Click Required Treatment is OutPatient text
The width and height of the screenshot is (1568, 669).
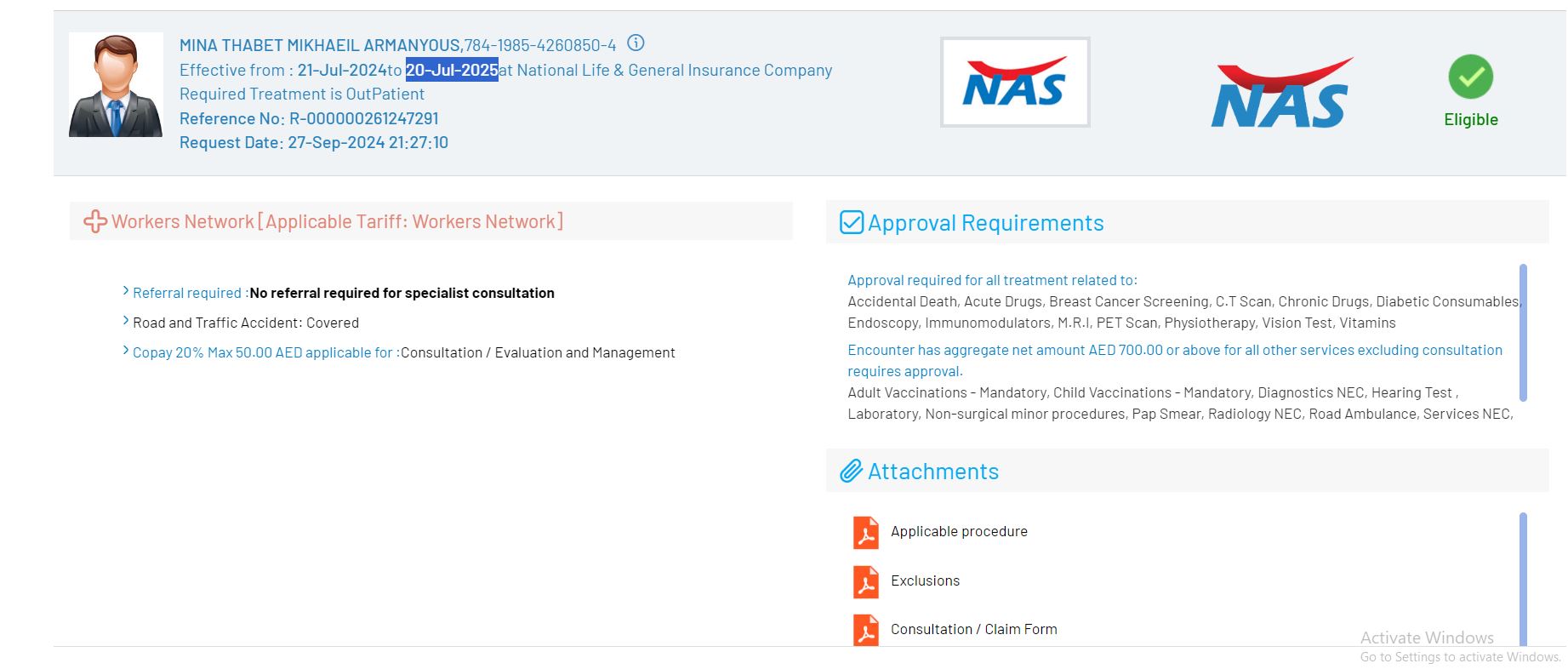pos(302,94)
